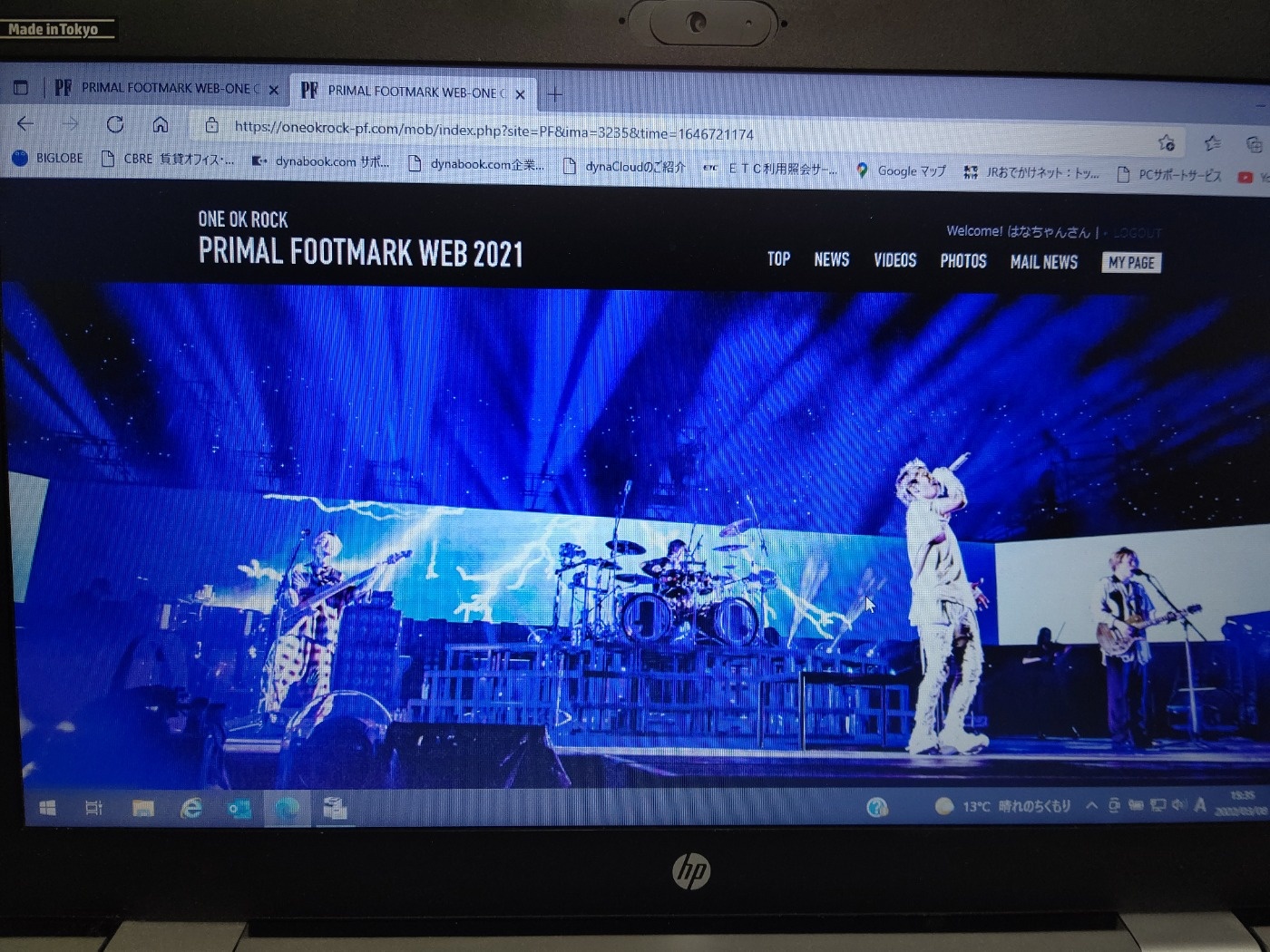Click the browser forward arrow

point(70,123)
